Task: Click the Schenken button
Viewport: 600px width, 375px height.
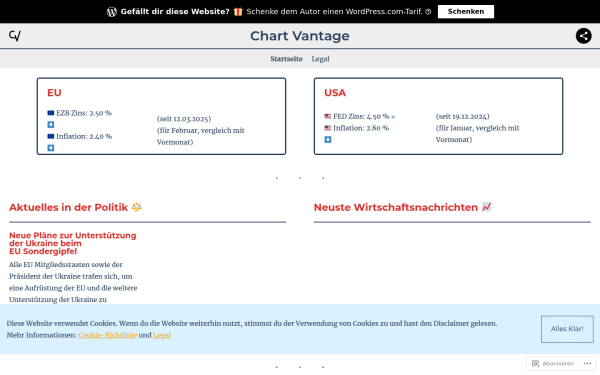Action: 466,11
